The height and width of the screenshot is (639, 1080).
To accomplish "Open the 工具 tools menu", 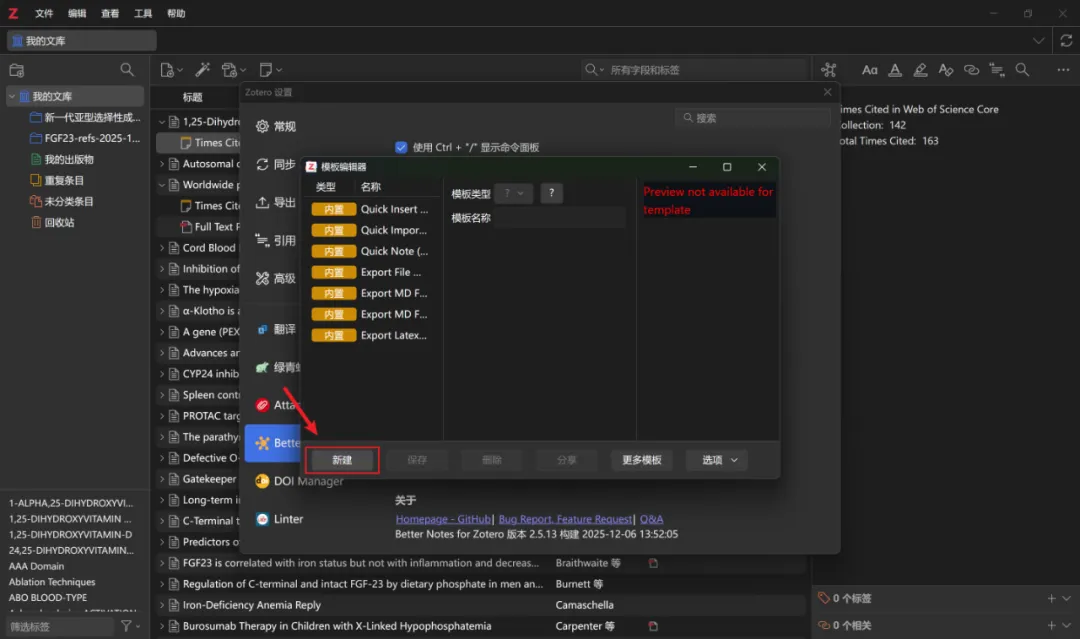I will pyautogui.click(x=143, y=13).
